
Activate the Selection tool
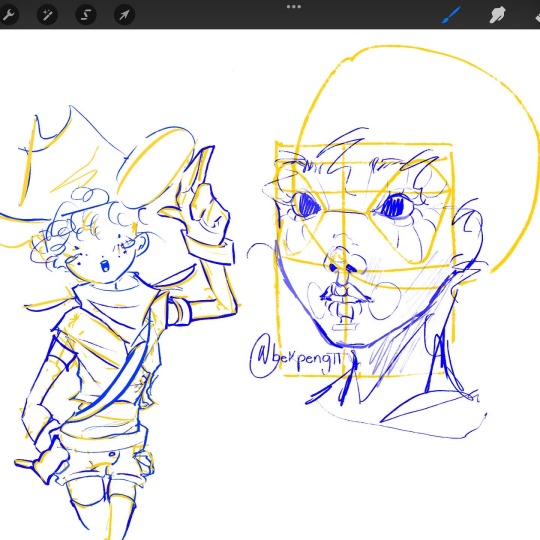[x=86, y=15]
